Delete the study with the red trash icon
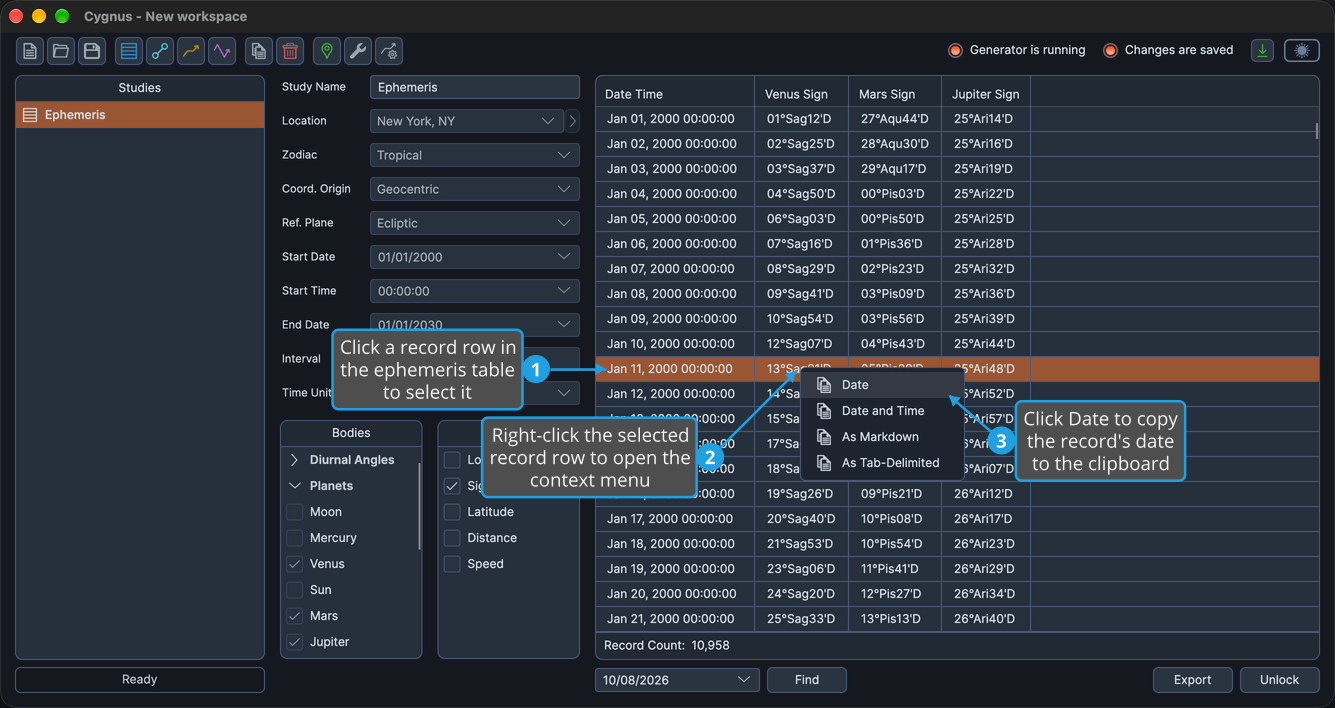Image resolution: width=1335 pixels, height=708 pixels. (290, 51)
